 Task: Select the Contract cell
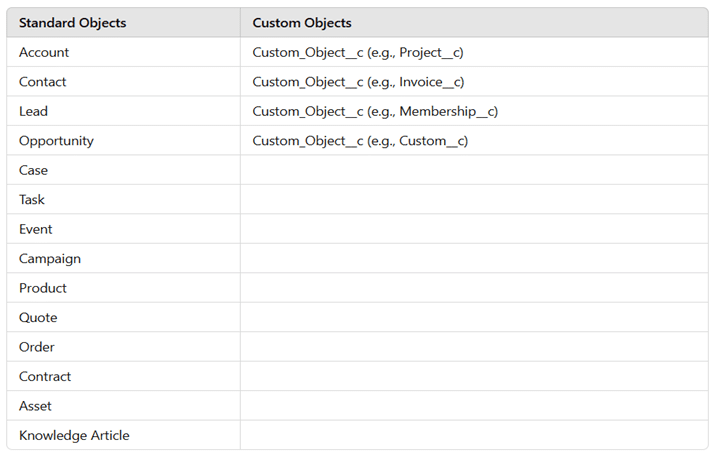tap(45, 377)
